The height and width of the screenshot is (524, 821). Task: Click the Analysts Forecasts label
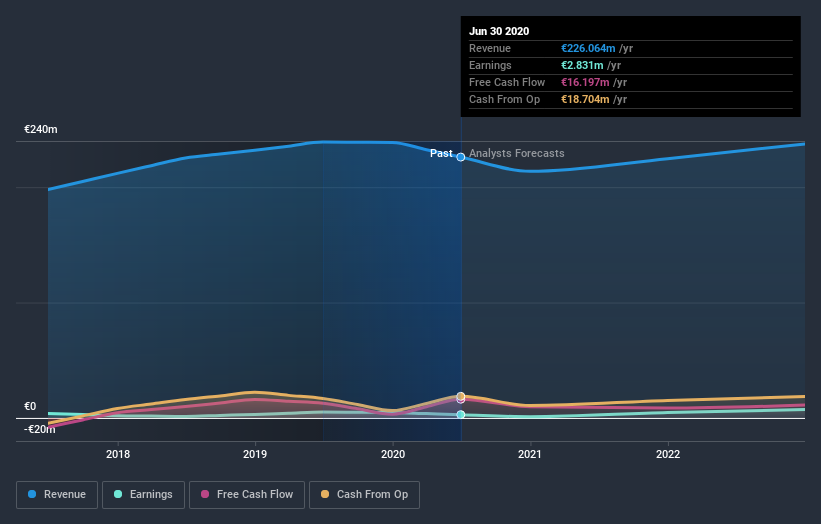[x=517, y=153]
